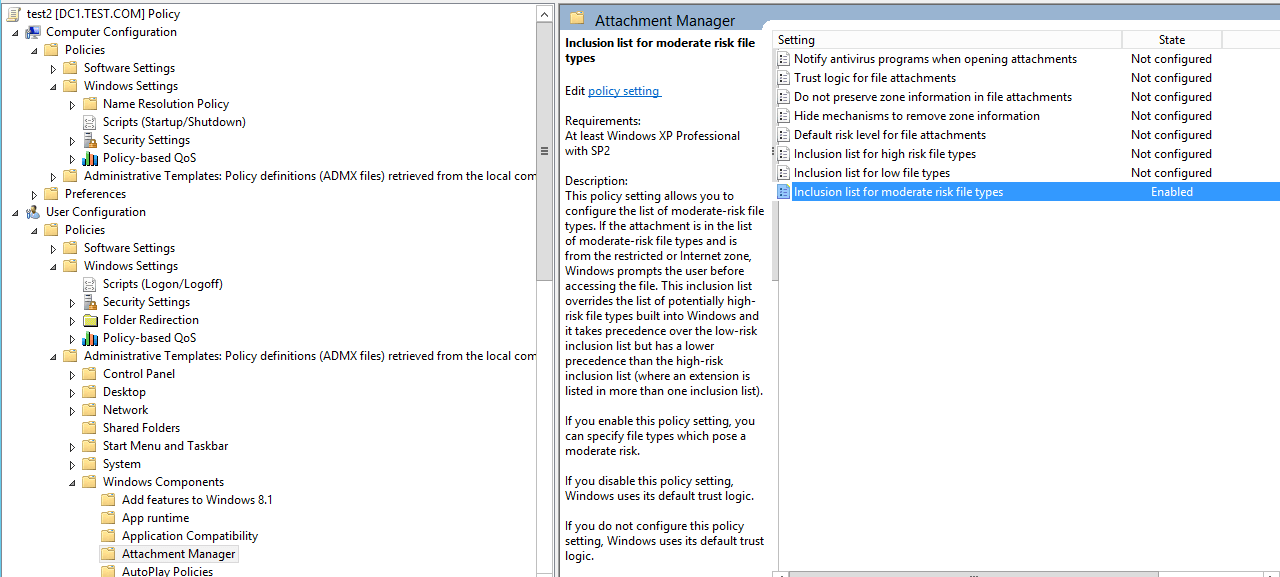The height and width of the screenshot is (577, 1280).
Task: Expand the Name Resolution Policy node
Action: click(x=72, y=105)
